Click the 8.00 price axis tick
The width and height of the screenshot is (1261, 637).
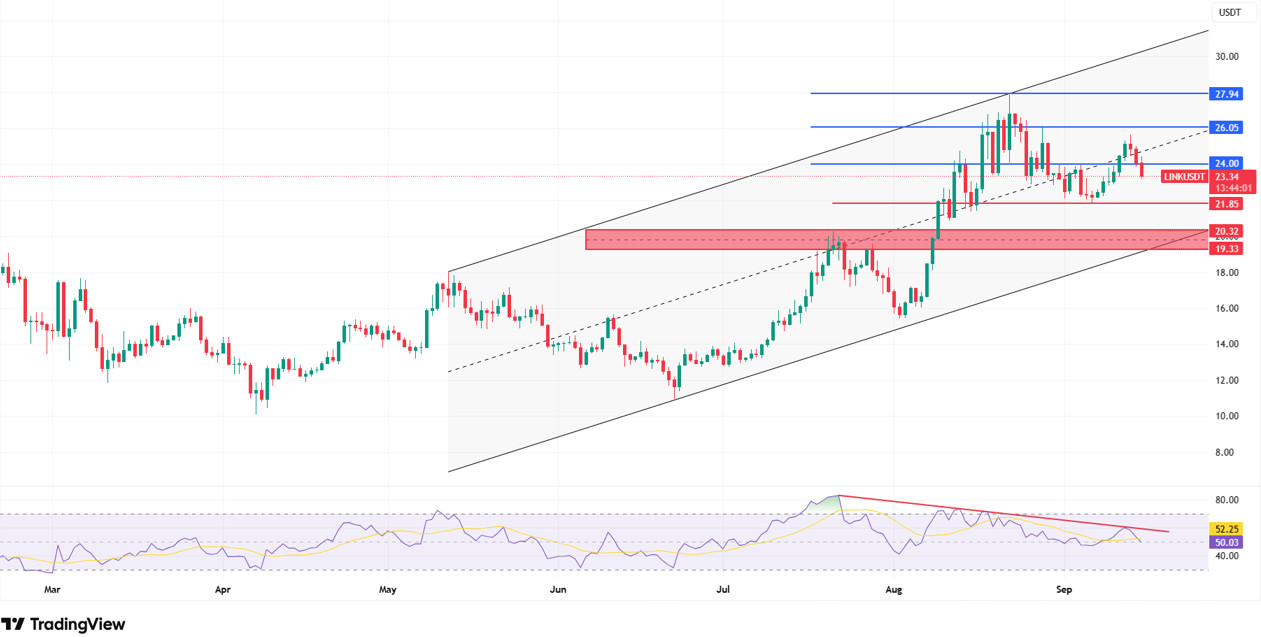[1227, 452]
